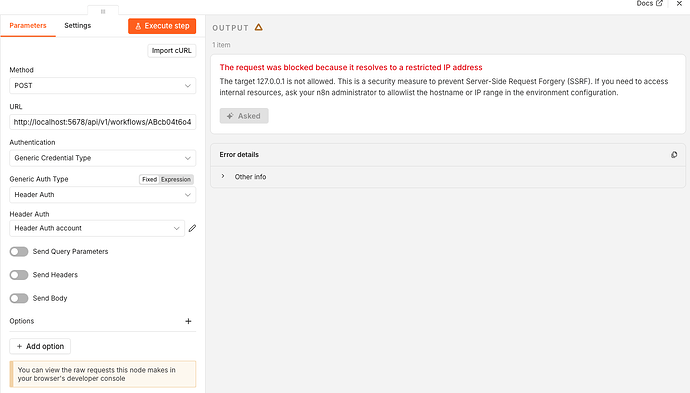Click the '1 item' output count text
Screen dimensions: 690x393
click(x=221, y=45)
